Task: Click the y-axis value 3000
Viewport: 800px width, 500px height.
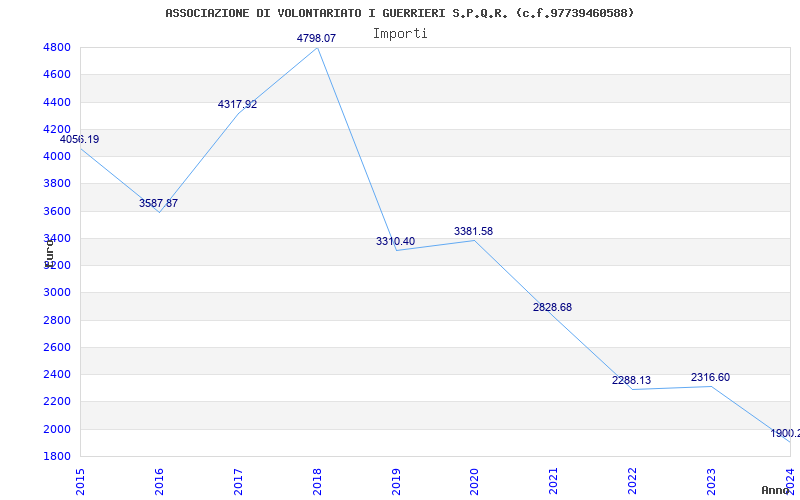Action: point(57,292)
